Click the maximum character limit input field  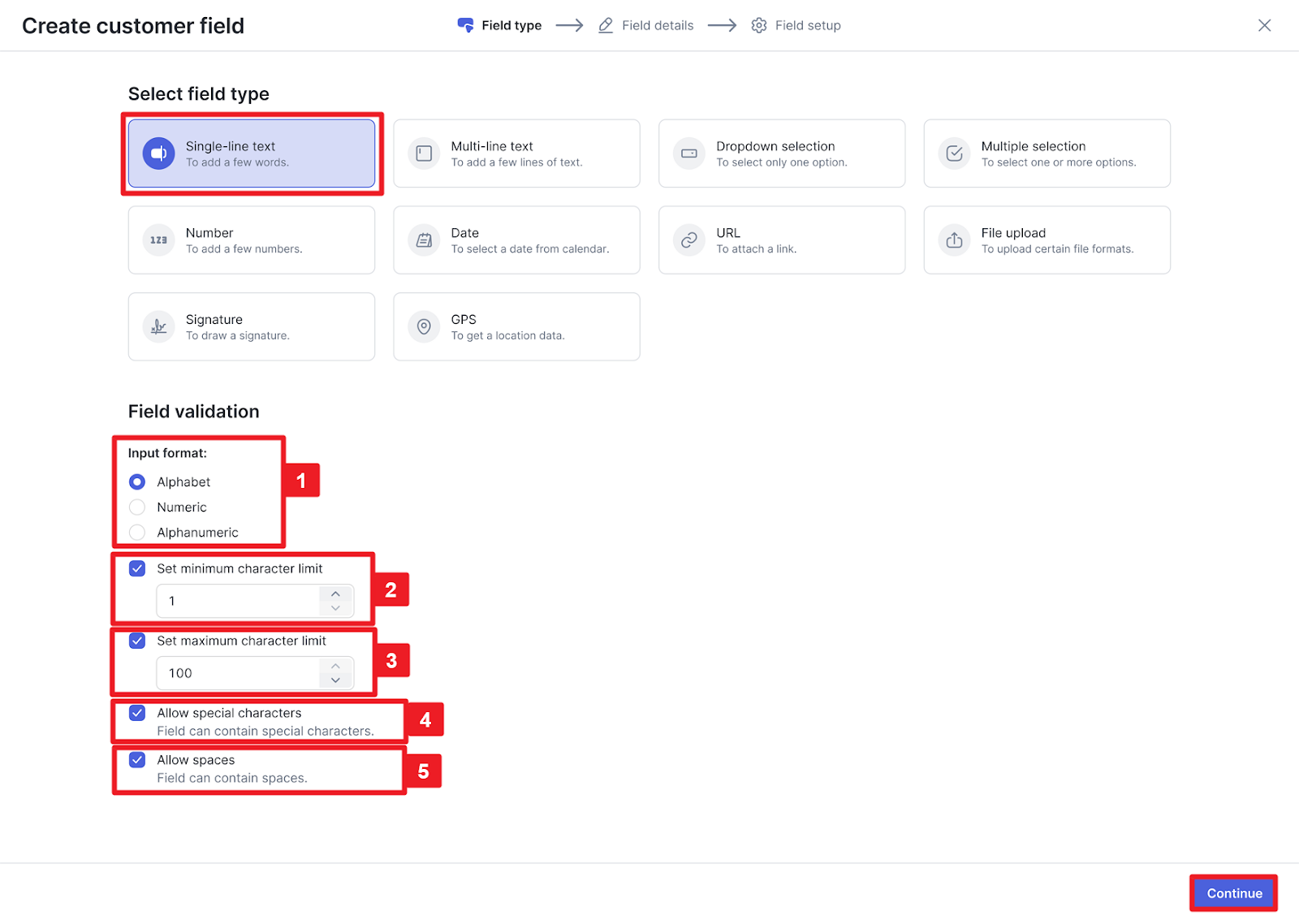coord(240,673)
